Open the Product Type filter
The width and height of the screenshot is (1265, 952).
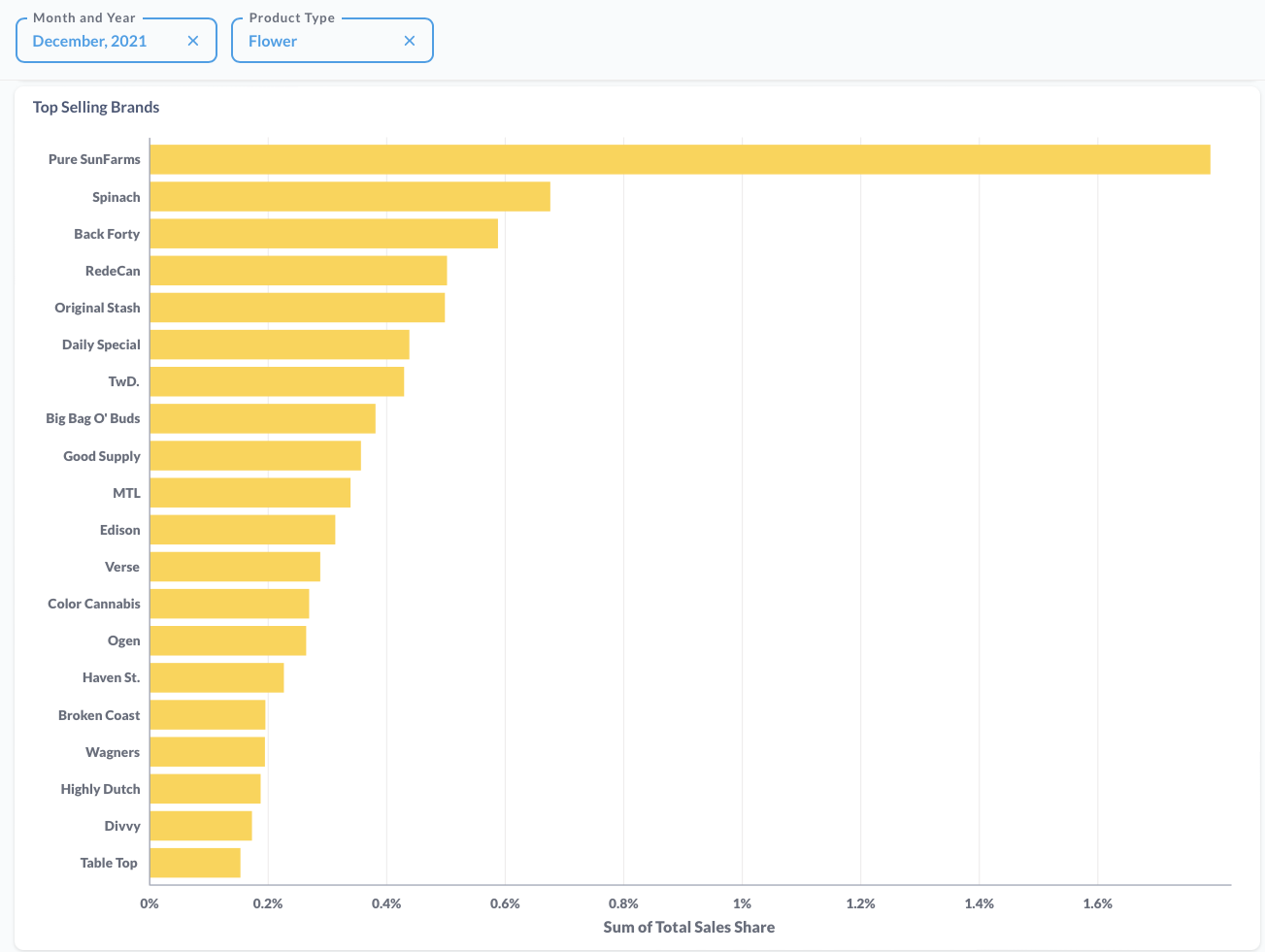[332, 40]
